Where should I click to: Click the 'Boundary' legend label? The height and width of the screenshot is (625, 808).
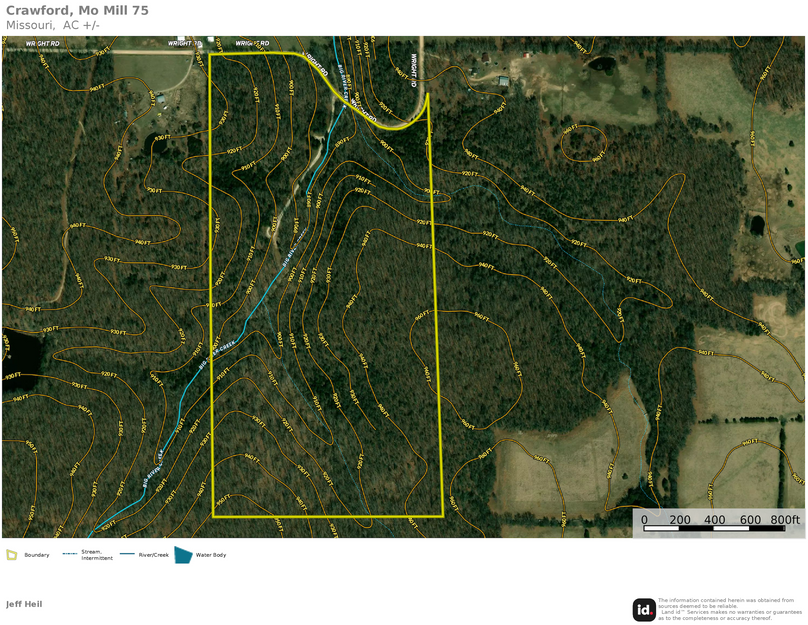pos(37,555)
